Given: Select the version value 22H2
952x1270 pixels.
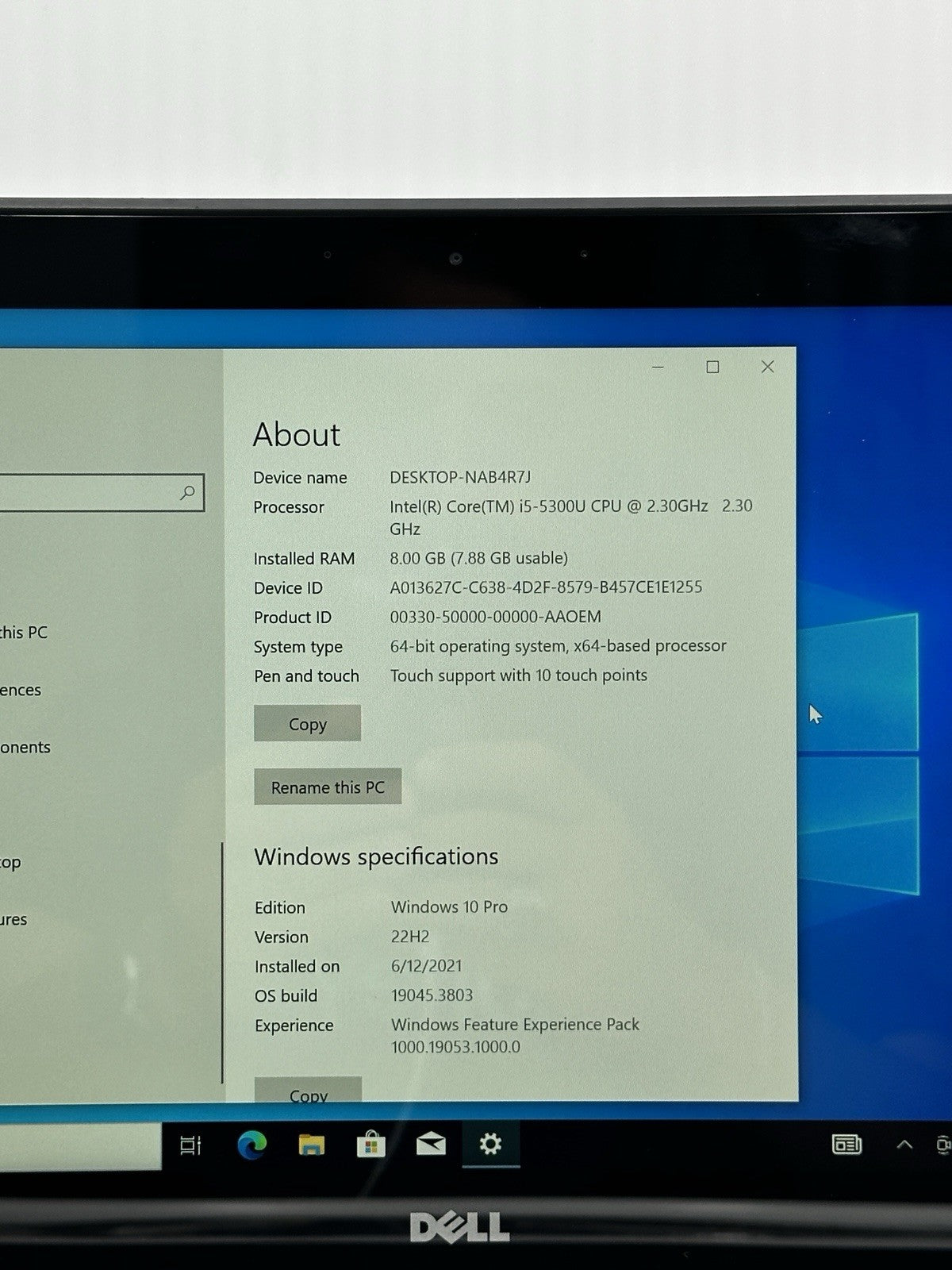Looking at the screenshot, I should [410, 936].
